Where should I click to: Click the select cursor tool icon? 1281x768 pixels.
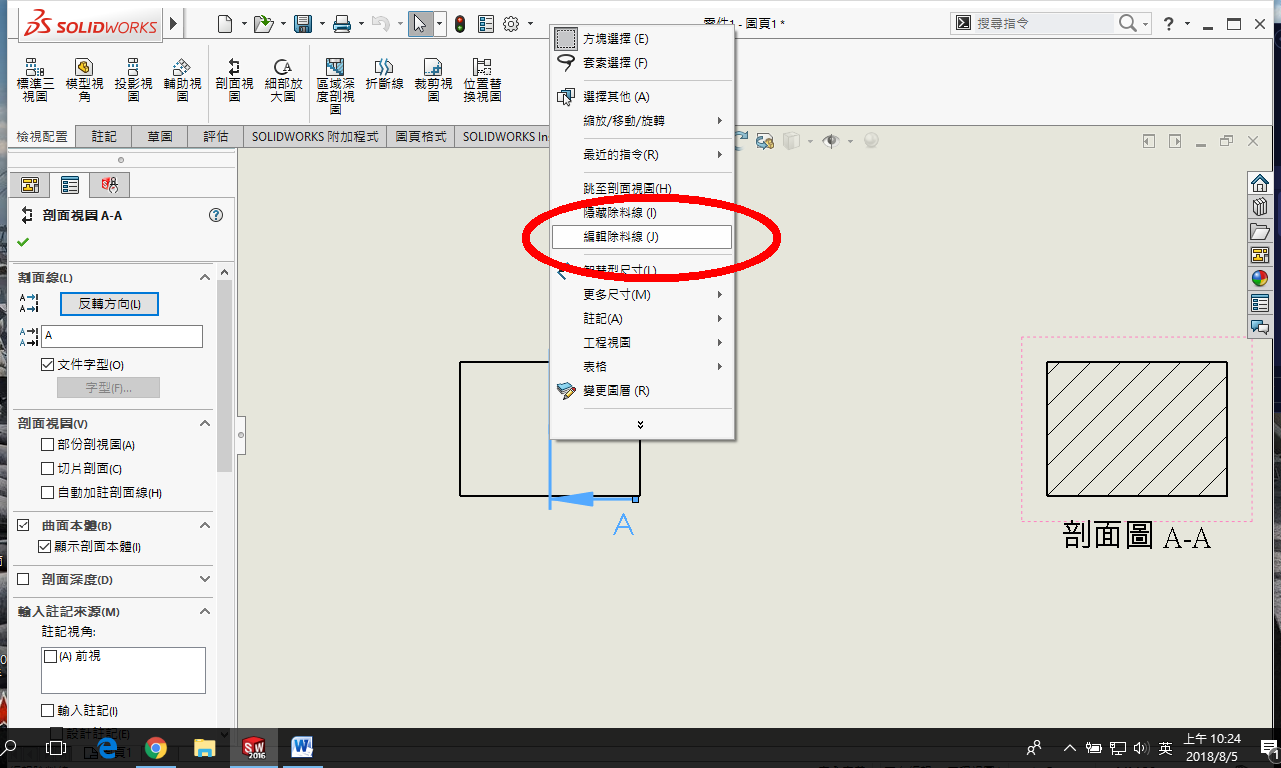click(420, 23)
